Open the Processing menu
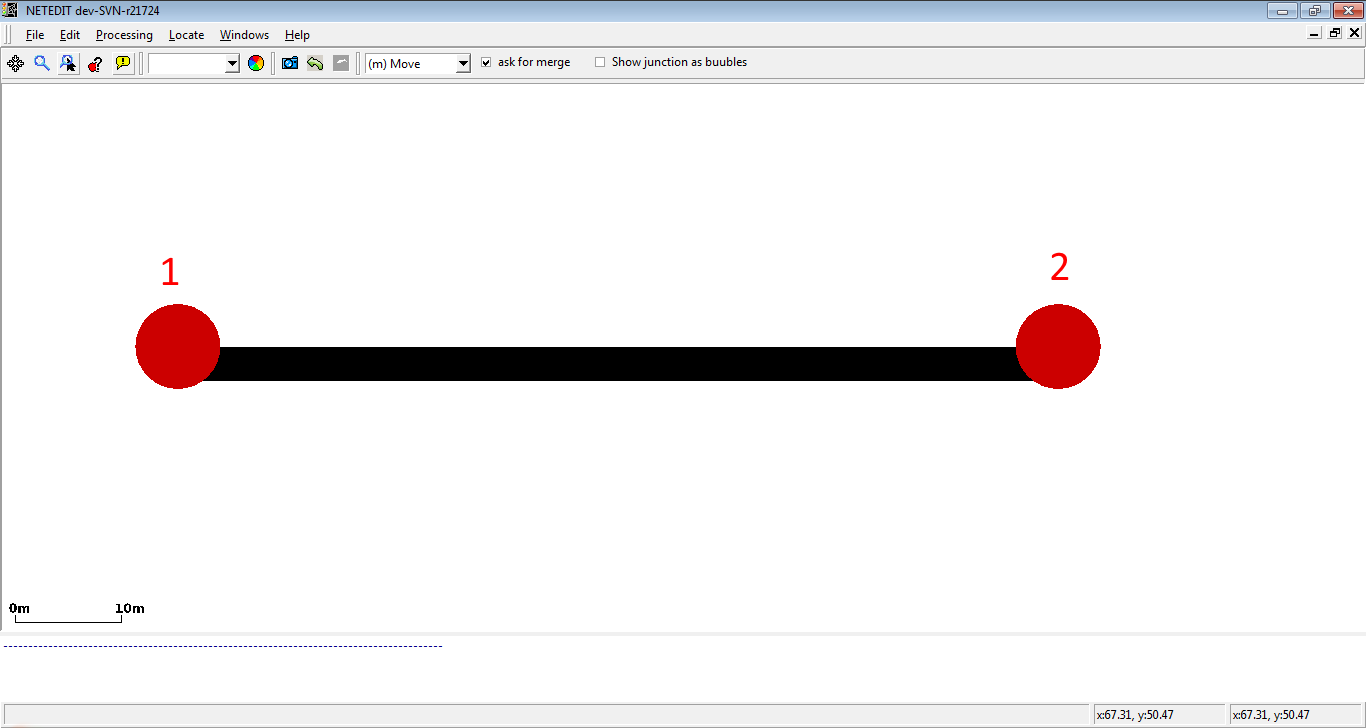This screenshot has width=1366, height=728. click(124, 35)
